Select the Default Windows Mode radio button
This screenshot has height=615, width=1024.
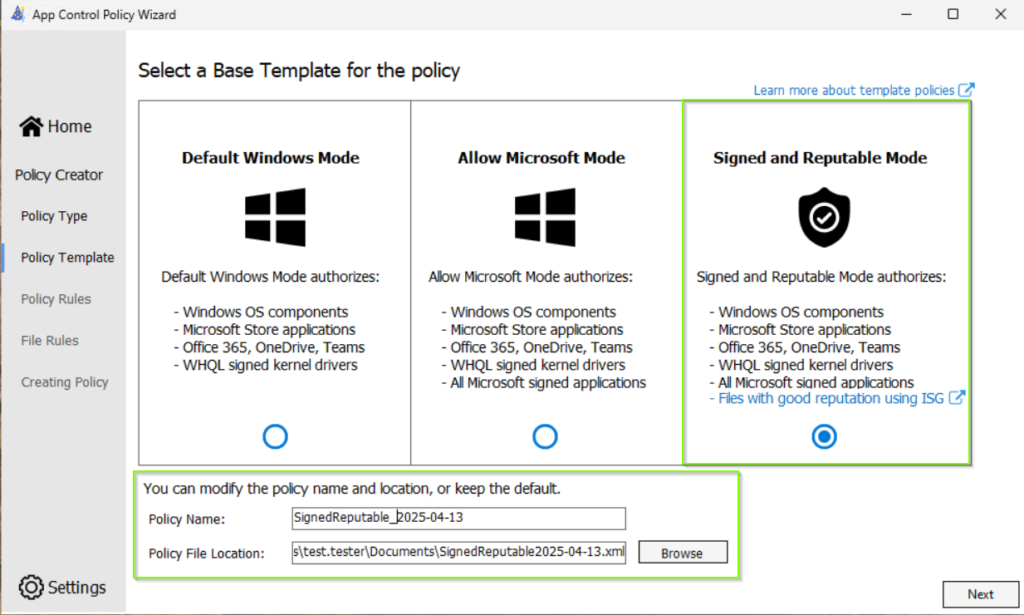(x=275, y=437)
